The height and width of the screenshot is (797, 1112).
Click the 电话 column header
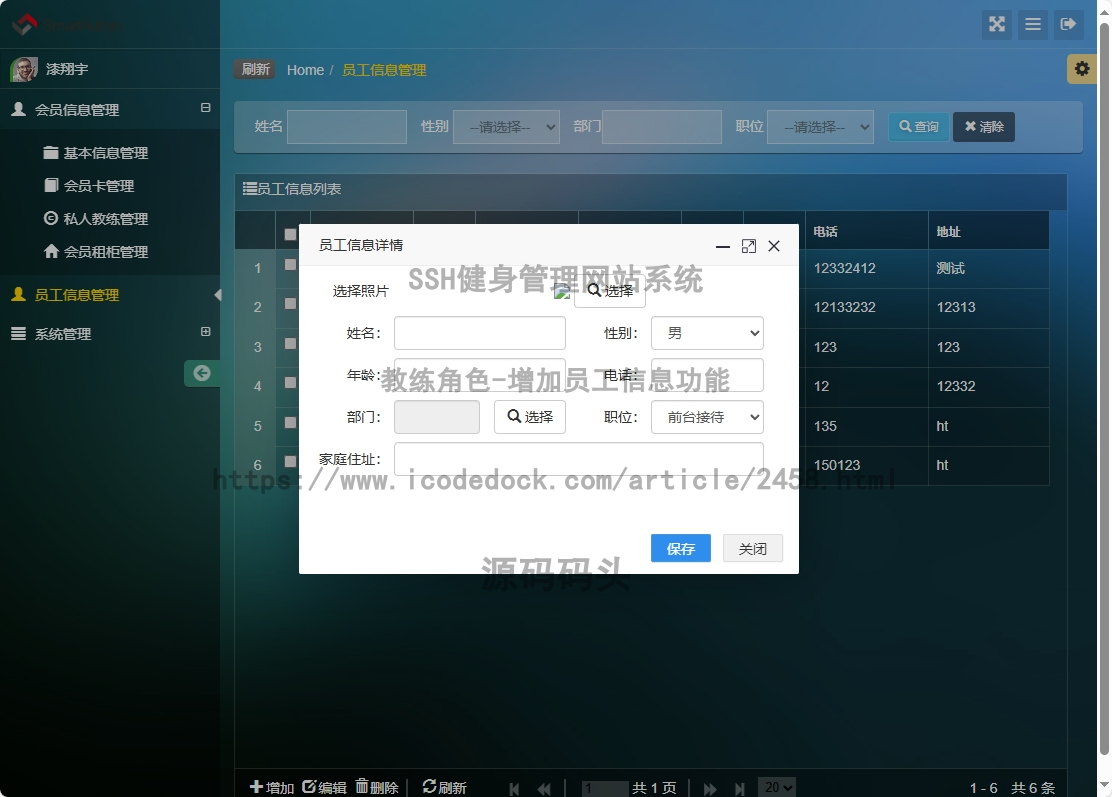pos(867,230)
